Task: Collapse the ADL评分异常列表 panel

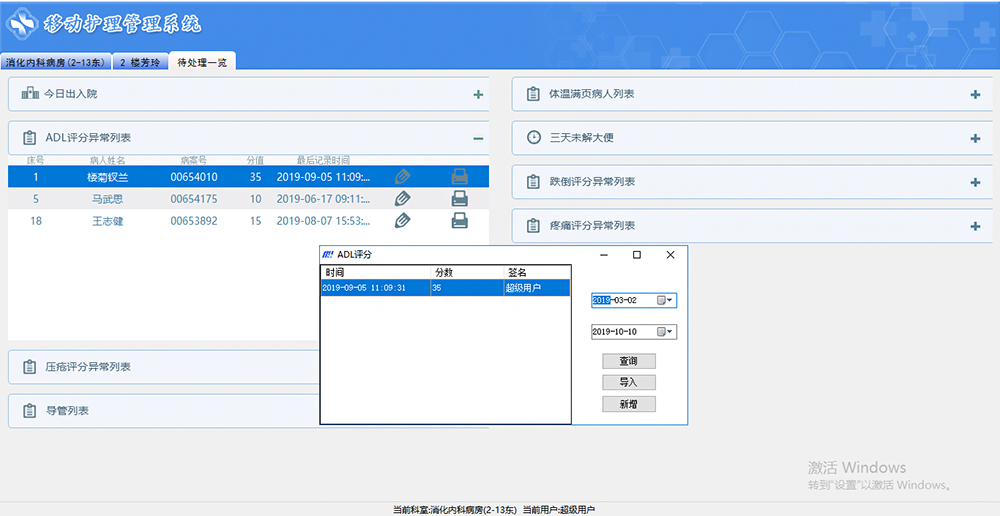Action: click(x=478, y=138)
